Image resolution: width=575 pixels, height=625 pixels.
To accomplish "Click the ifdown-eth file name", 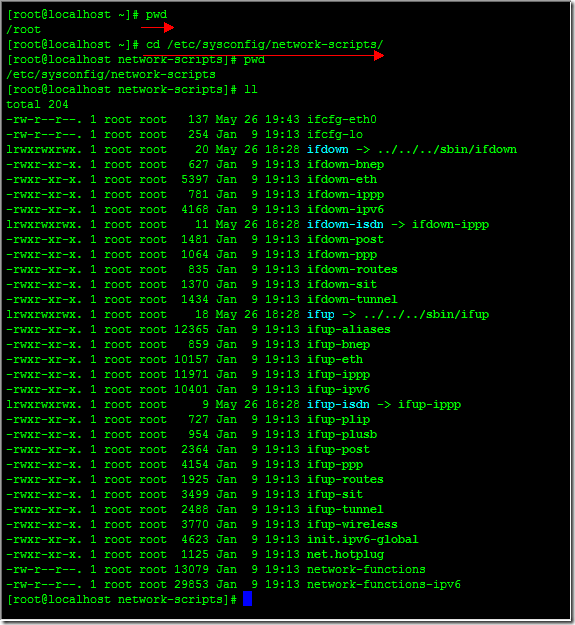I will coord(341,180).
